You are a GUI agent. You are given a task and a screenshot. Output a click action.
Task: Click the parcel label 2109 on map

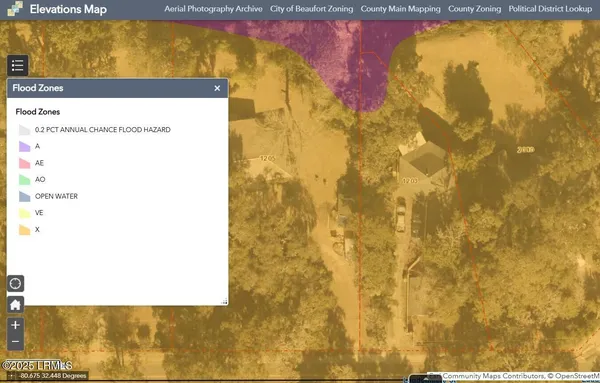[x=525, y=150]
